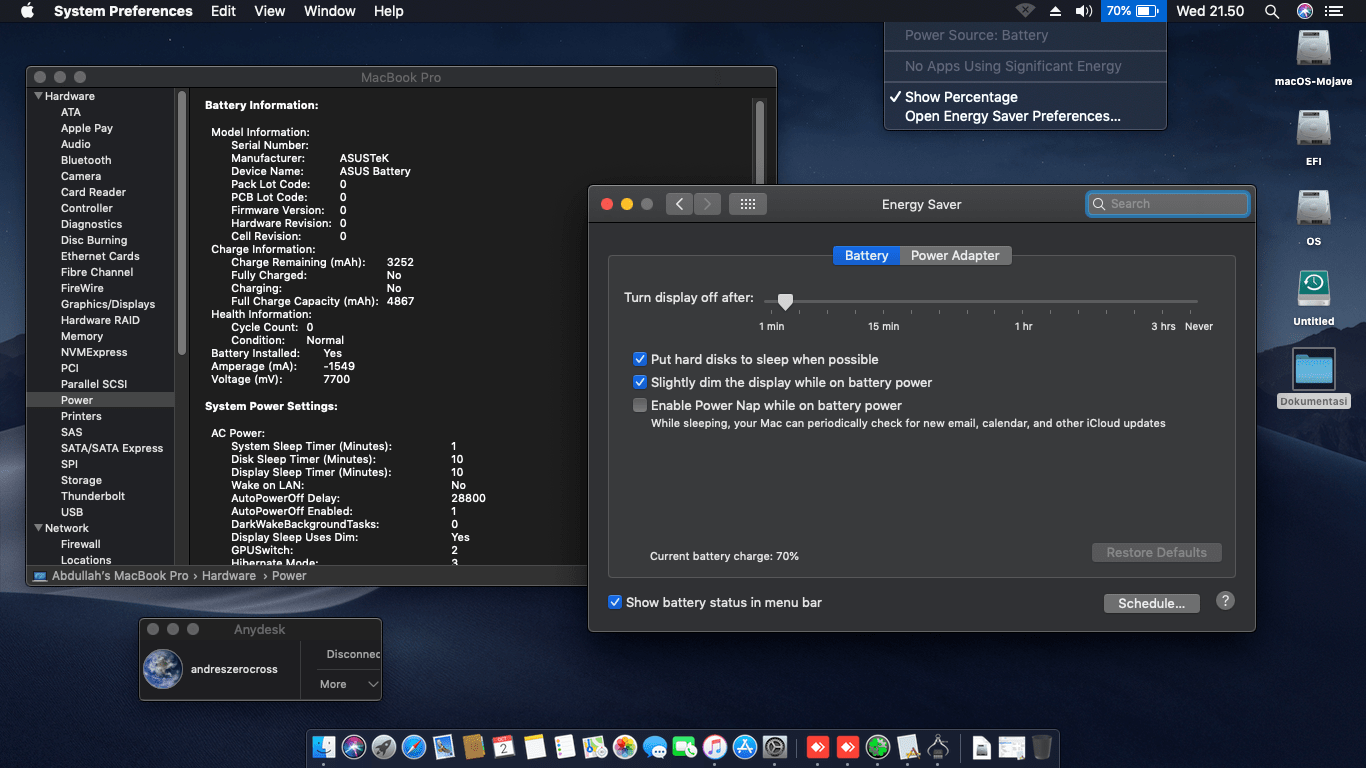Click the battery status icon showing 70%
This screenshot has width=1366, height=768.
tap(1131, 11)
